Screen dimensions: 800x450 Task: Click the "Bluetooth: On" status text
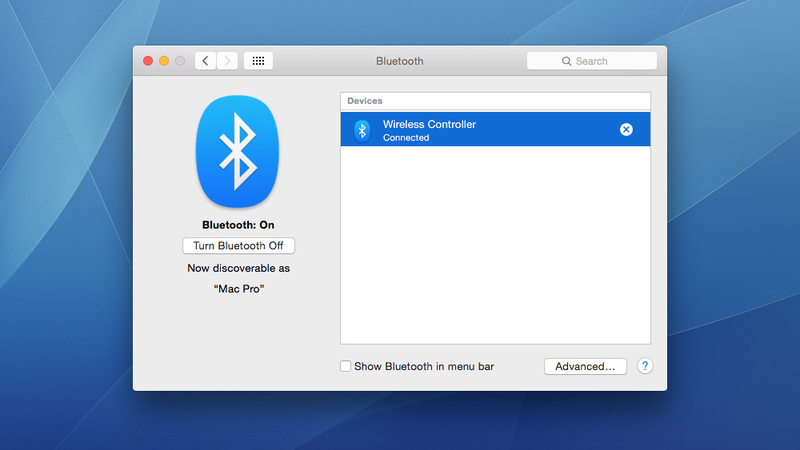coord(238,225)
